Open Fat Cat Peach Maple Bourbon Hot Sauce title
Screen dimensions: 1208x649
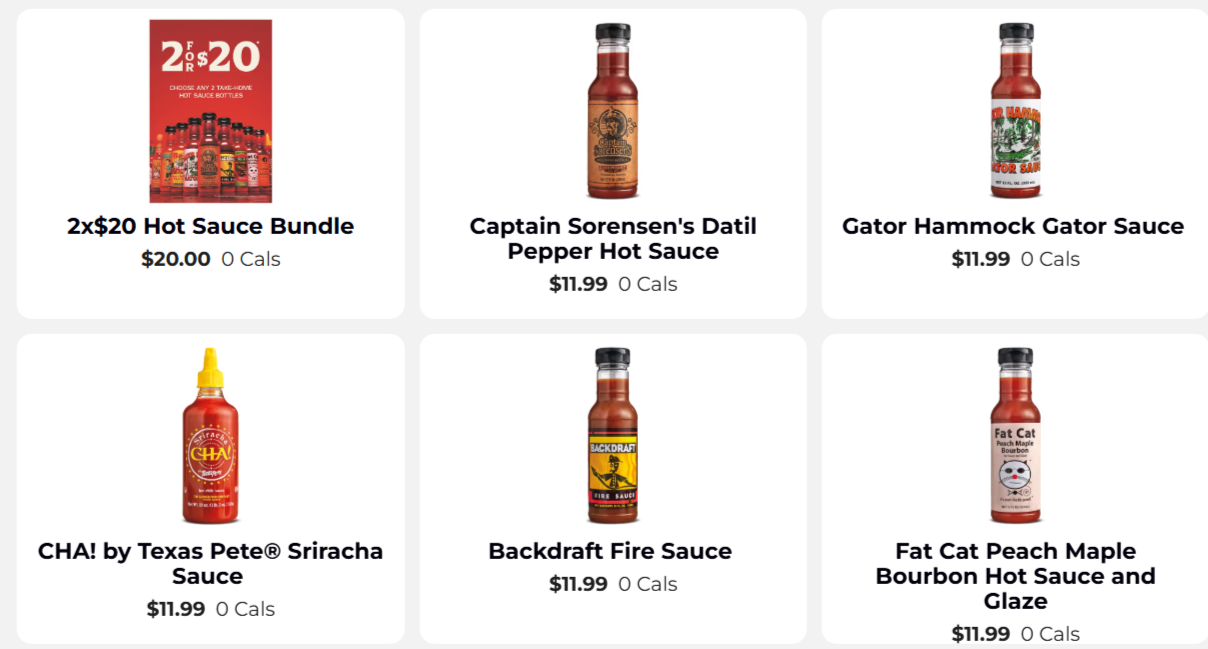point(1015,576)
